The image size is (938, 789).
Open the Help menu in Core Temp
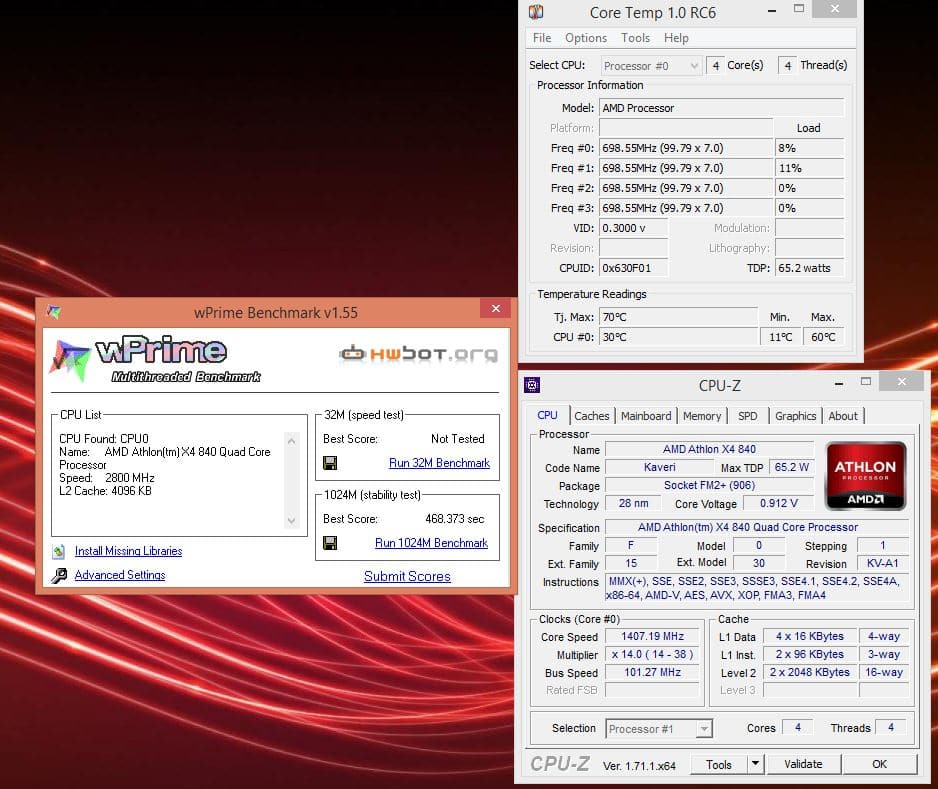tap(676, 38)
